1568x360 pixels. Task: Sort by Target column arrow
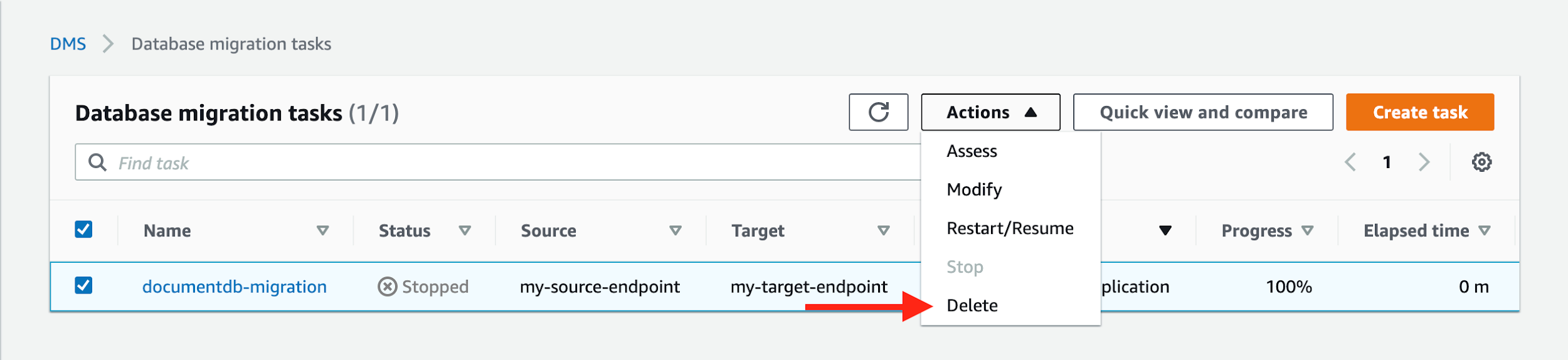pos(883,231)
